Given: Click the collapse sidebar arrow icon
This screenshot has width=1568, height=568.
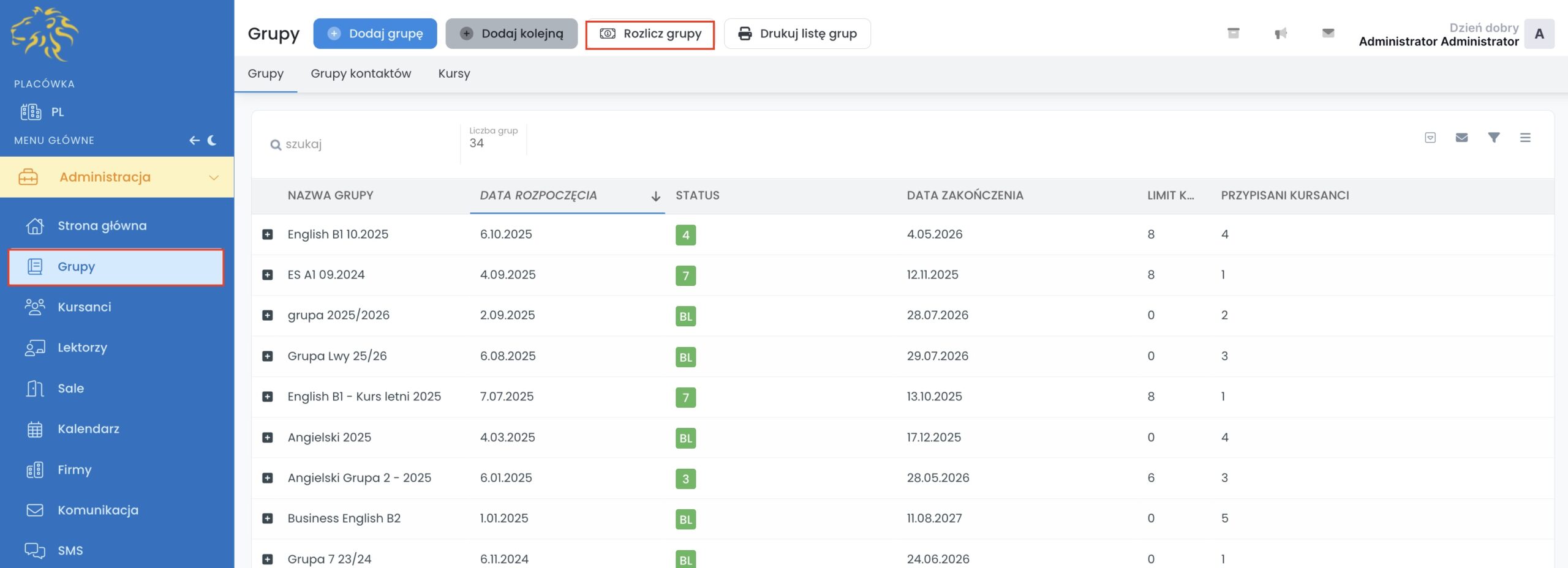Looking at the screenshot, I should pos(194,140).
